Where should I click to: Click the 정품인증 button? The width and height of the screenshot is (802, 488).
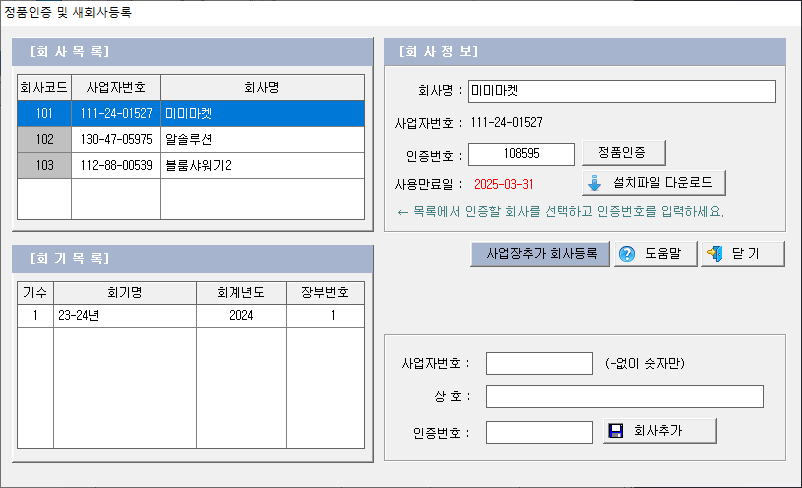[x=623, y=152]
